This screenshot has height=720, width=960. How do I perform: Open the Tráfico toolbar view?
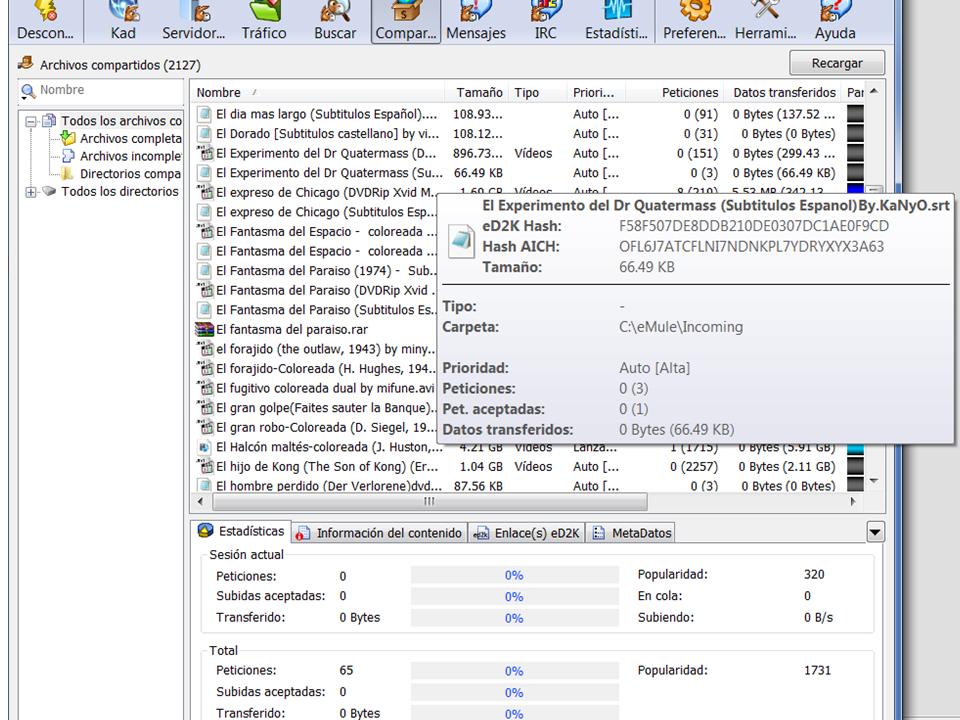point(264,21)
